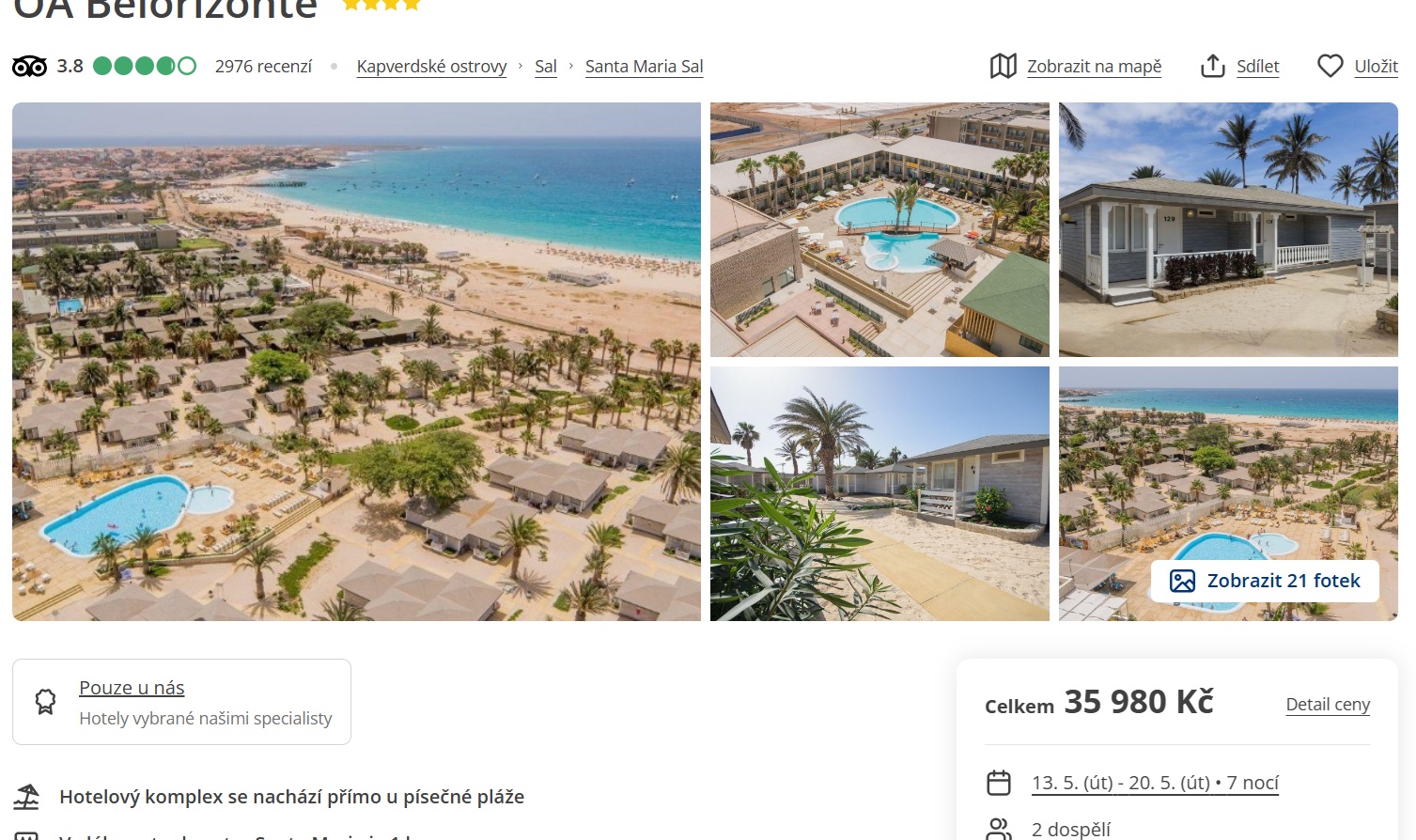Image resolution: width=1416 pixels, height=840 pixels.
Task: Click the 2976 recenzí review count
Action: [263, 67]
